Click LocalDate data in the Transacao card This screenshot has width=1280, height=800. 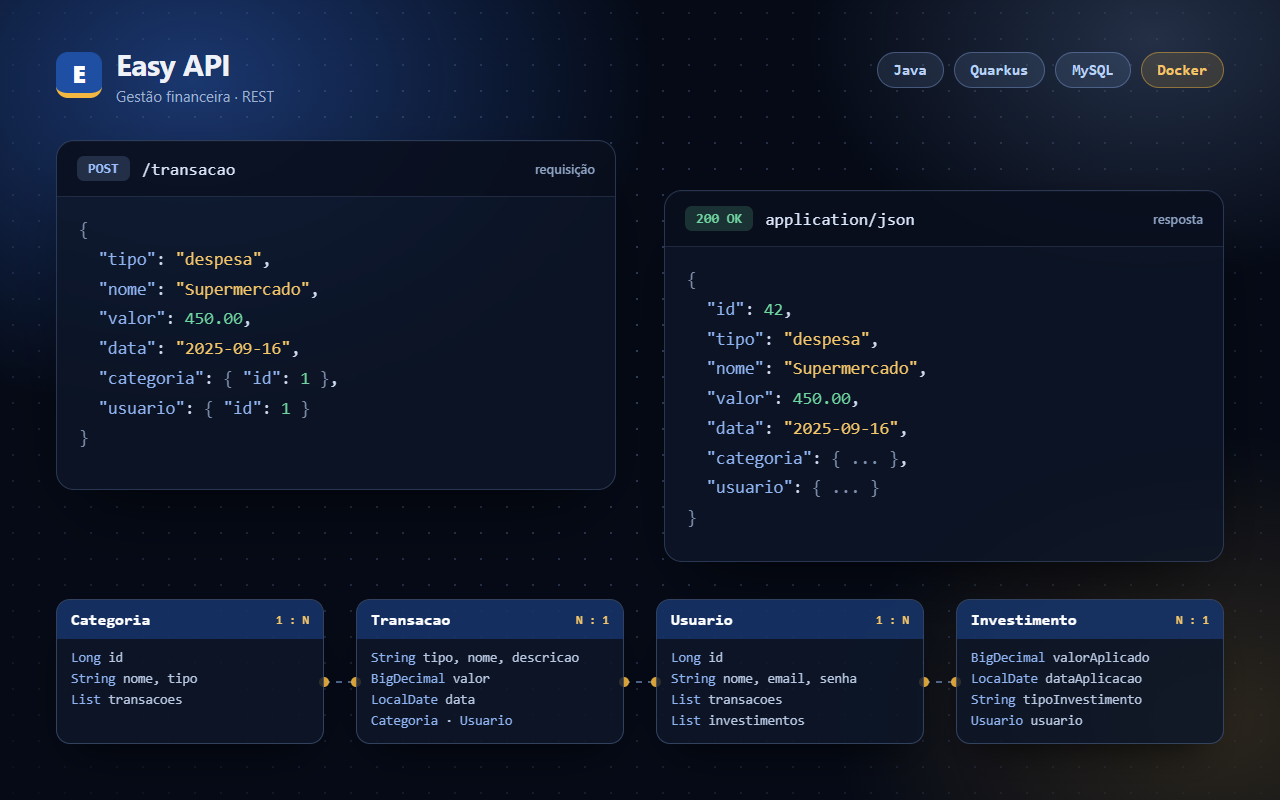423,700
